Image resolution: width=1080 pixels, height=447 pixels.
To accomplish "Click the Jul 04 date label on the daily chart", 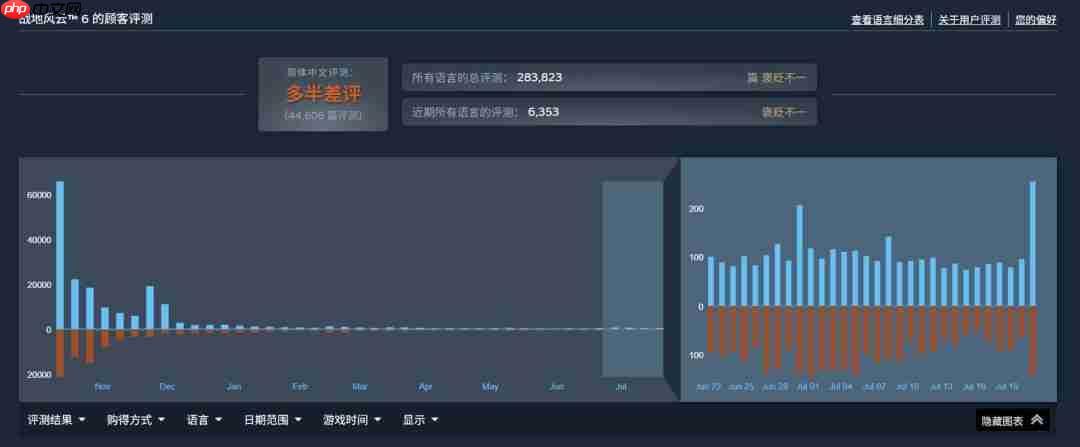I will pos(841,387).
